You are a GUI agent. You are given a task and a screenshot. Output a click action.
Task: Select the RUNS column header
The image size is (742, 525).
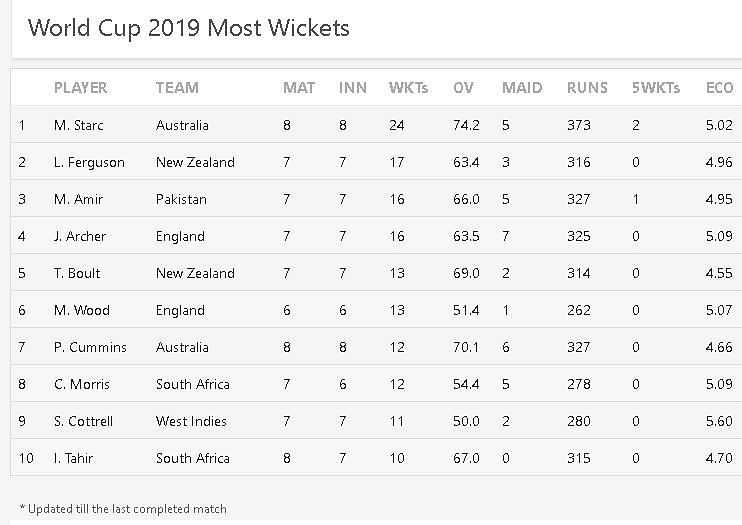[x=587, y=88]
